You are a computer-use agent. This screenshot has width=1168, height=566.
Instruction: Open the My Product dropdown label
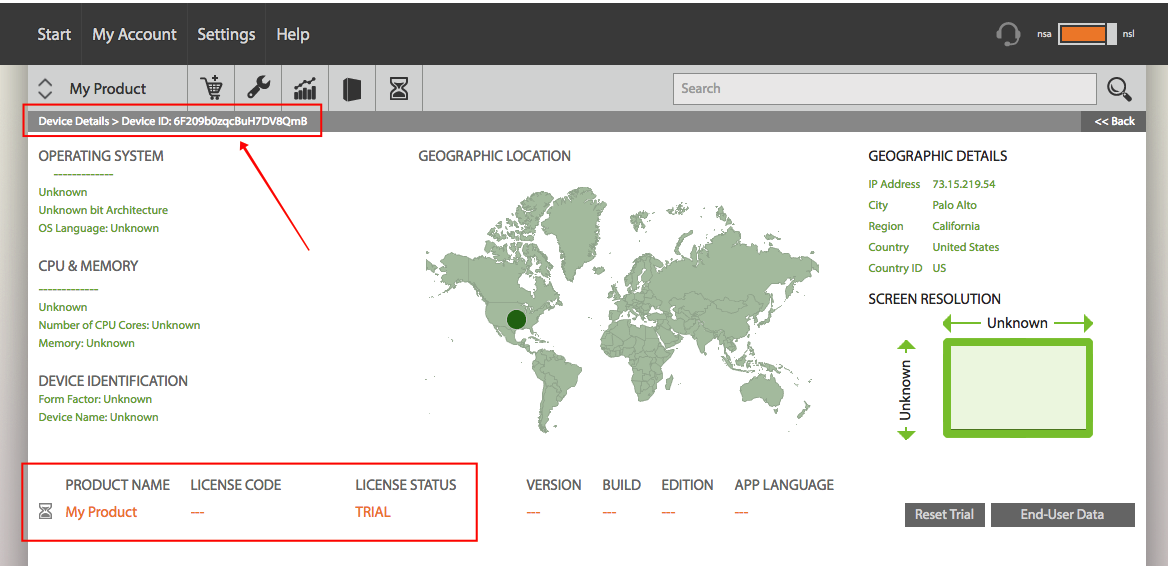tap(108, 89)
